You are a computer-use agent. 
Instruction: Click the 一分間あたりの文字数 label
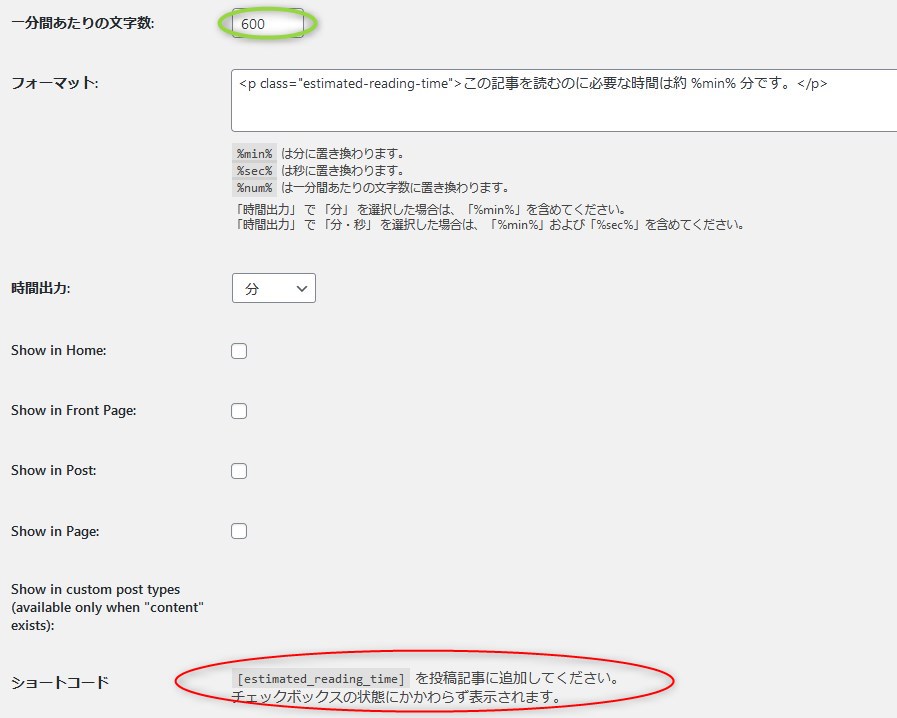coord(83,23)
